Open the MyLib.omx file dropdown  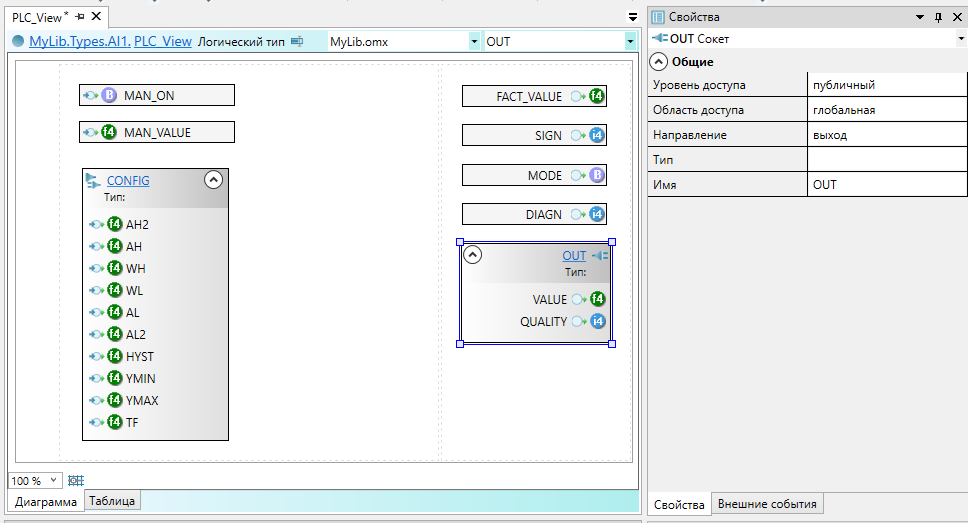click(x=473, y=42)
